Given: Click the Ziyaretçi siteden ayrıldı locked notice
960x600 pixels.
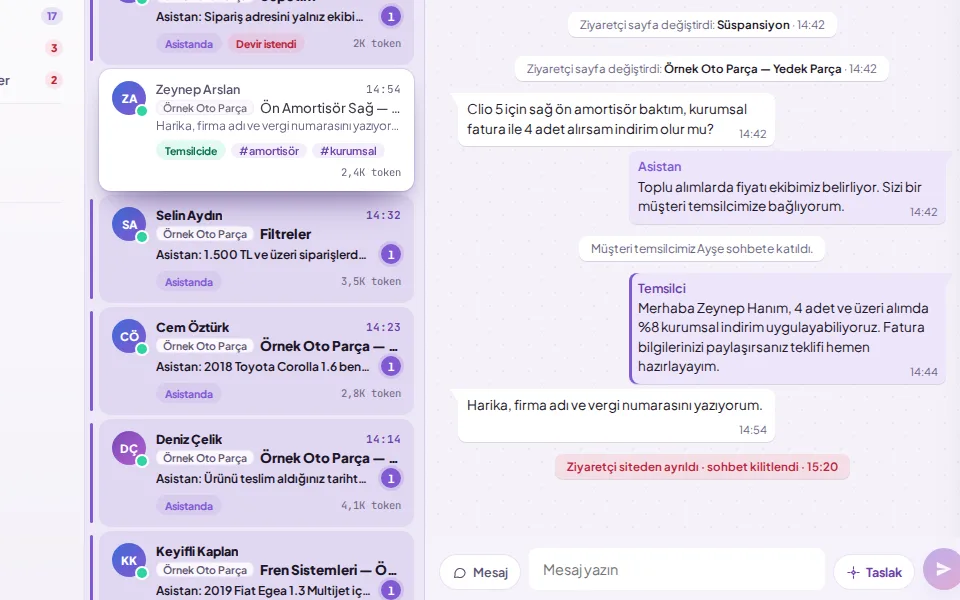Looking at the screenshot, I should pyautogui.click(x=702, y=467).
